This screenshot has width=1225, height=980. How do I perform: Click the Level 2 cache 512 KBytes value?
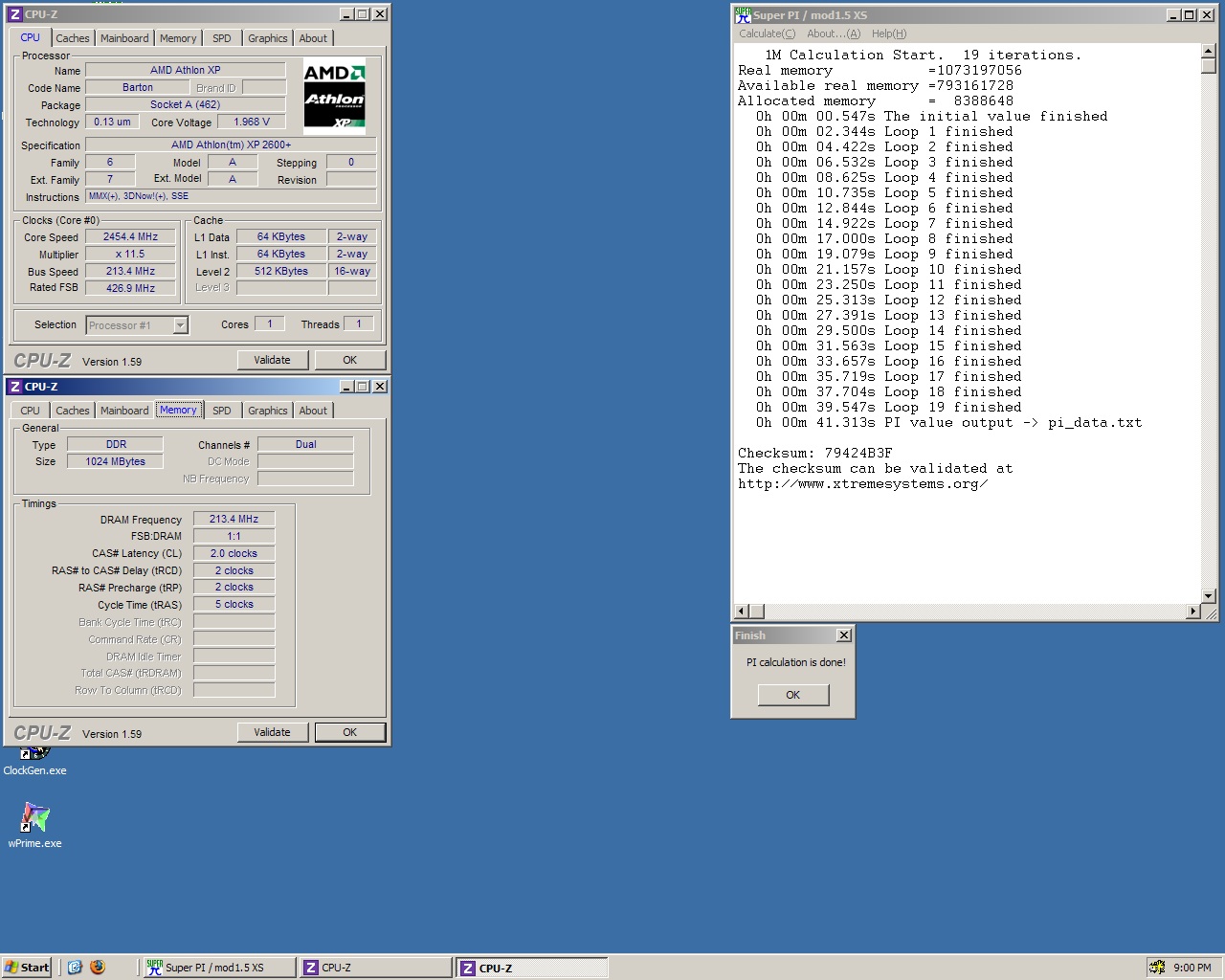tap(281, 271)
